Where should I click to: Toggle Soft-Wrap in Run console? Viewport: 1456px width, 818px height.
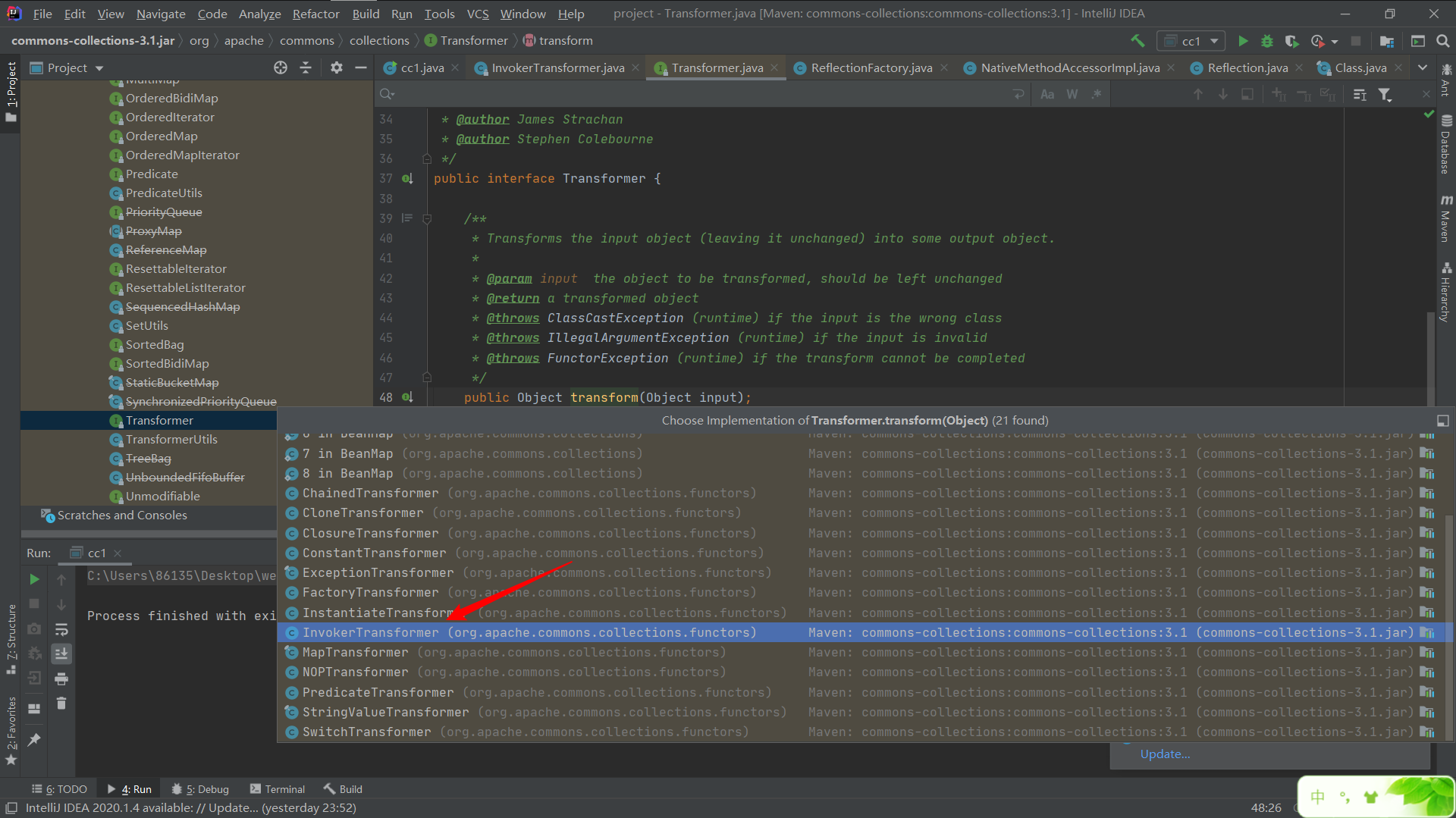pos(61,629)
